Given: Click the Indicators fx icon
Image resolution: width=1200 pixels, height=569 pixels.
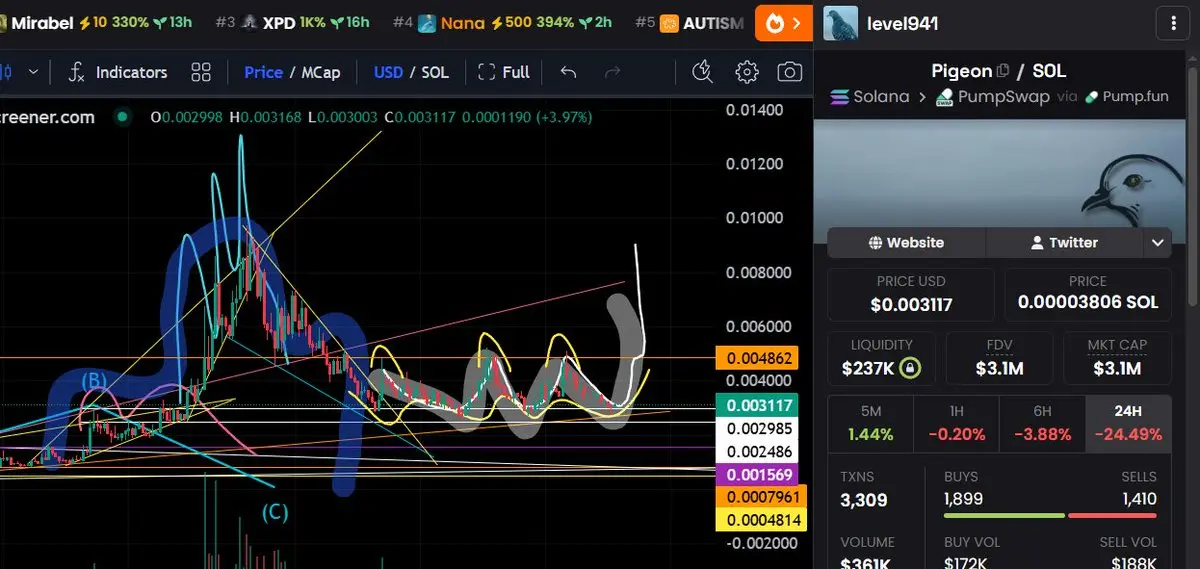Looking at the screenshot, I should pos(76,72).
